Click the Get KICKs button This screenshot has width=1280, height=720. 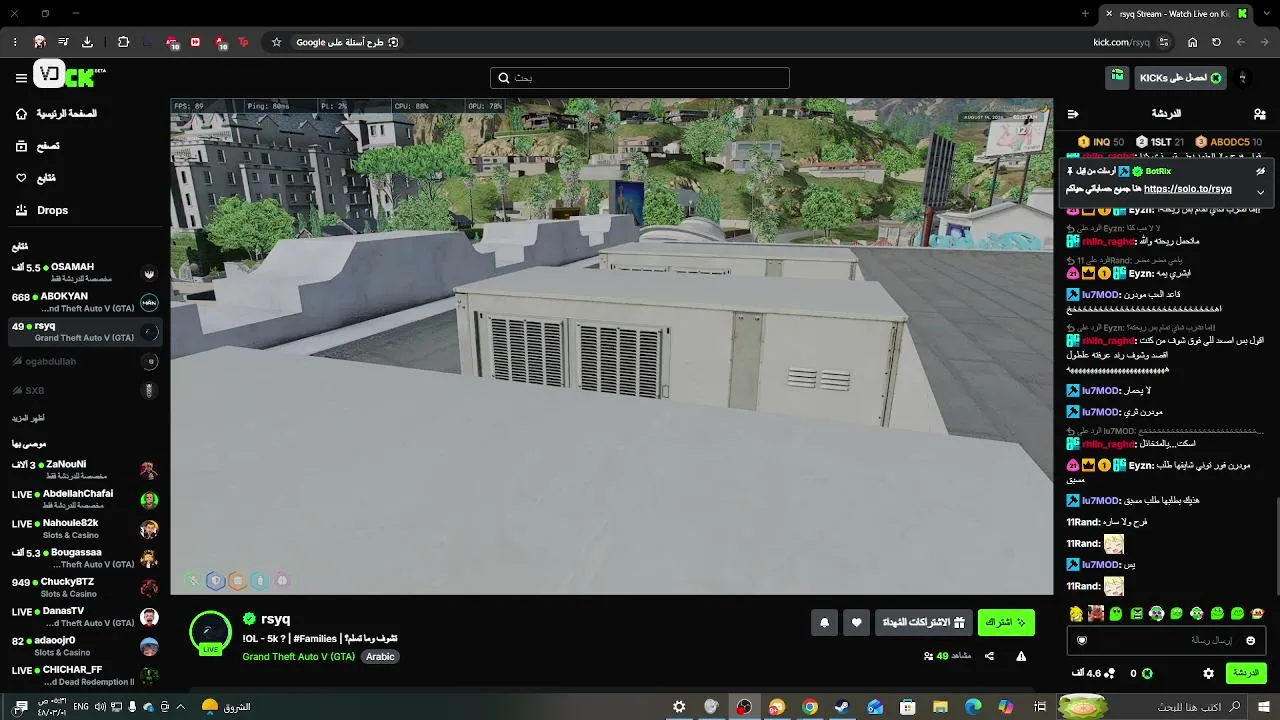point(1180,78)
